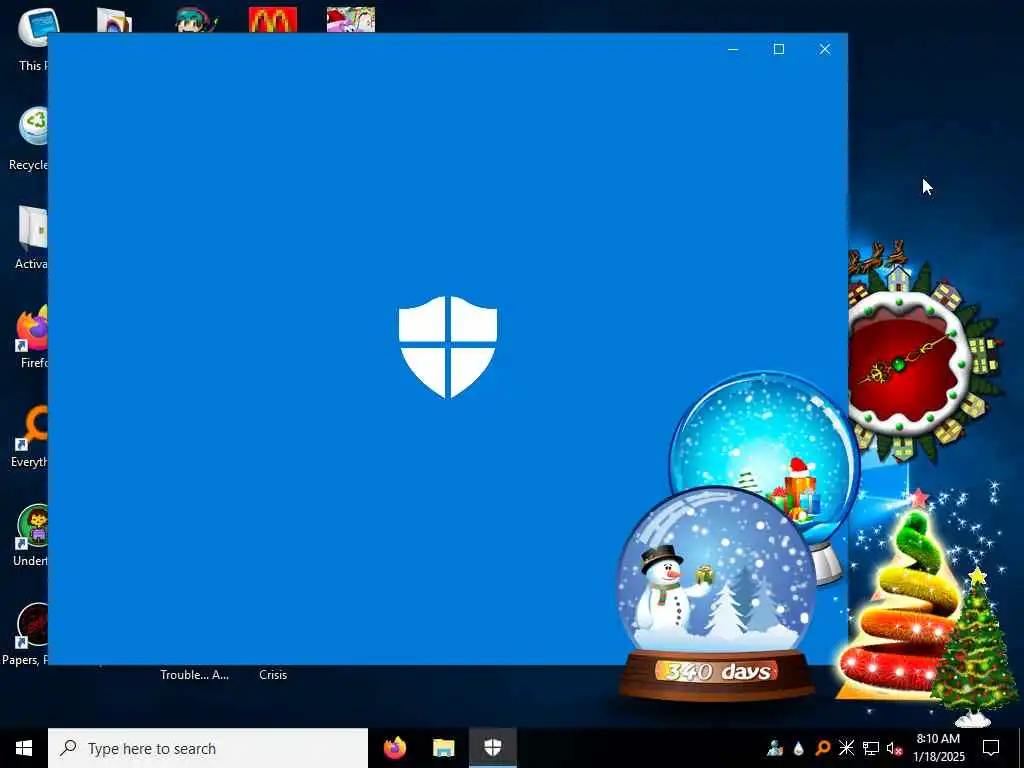Maximize the Windows Security window
This screenshot has height=768, width=1024.
pos(778,50)
